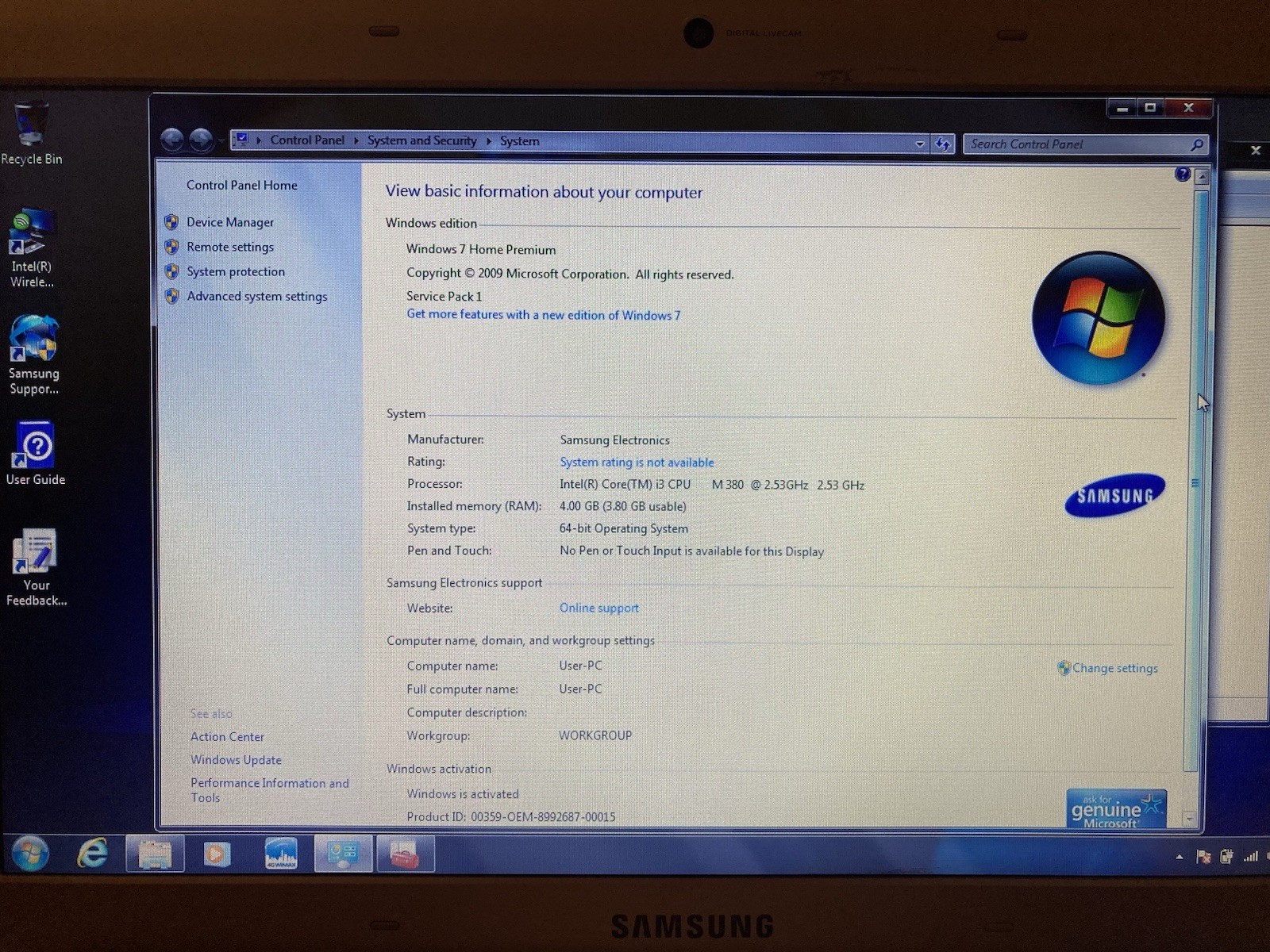
Task: Click the WORKGROUP value
Action: (x=595, y=735)
